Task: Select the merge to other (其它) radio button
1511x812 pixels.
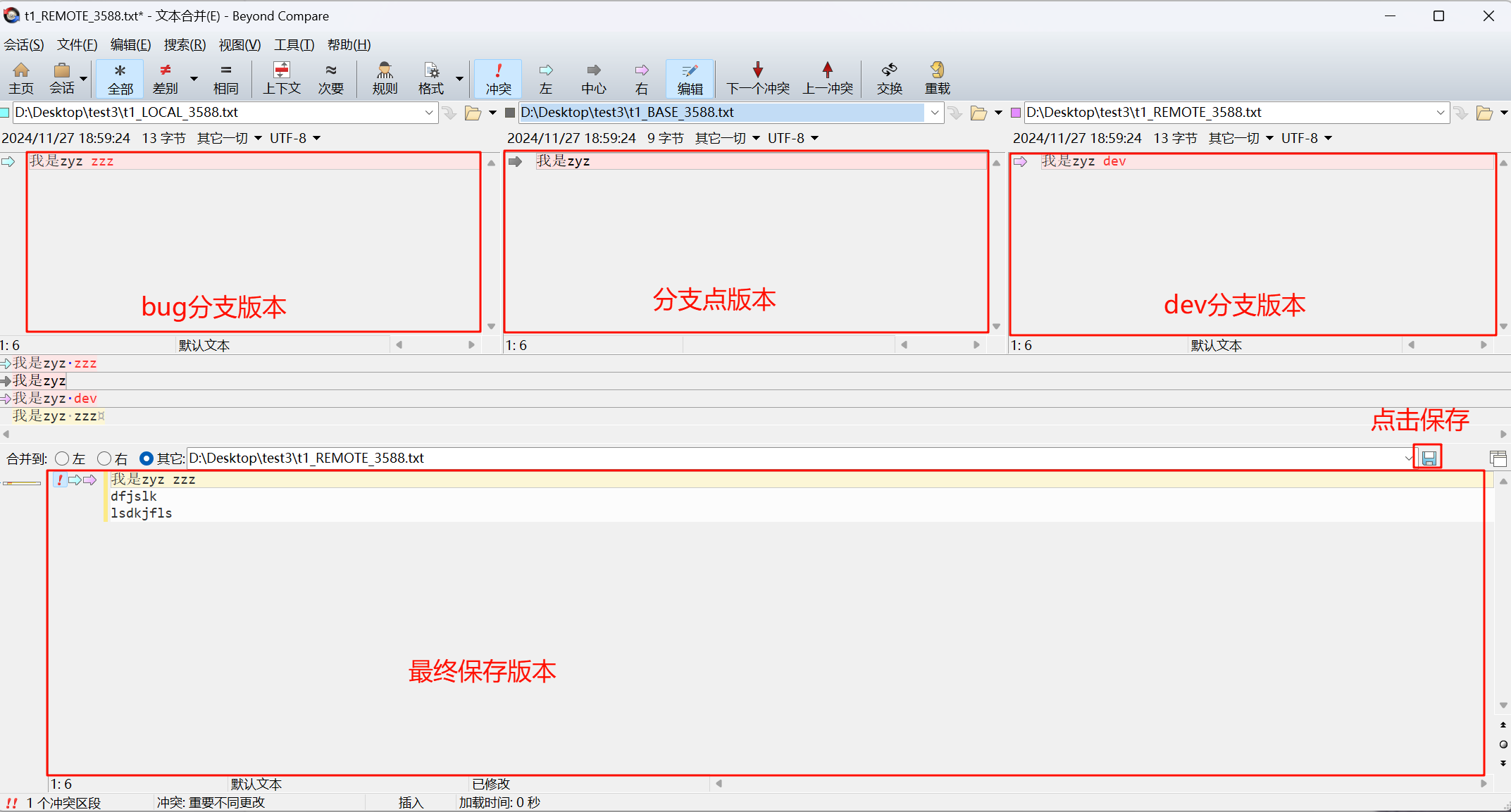Action: 147,458
